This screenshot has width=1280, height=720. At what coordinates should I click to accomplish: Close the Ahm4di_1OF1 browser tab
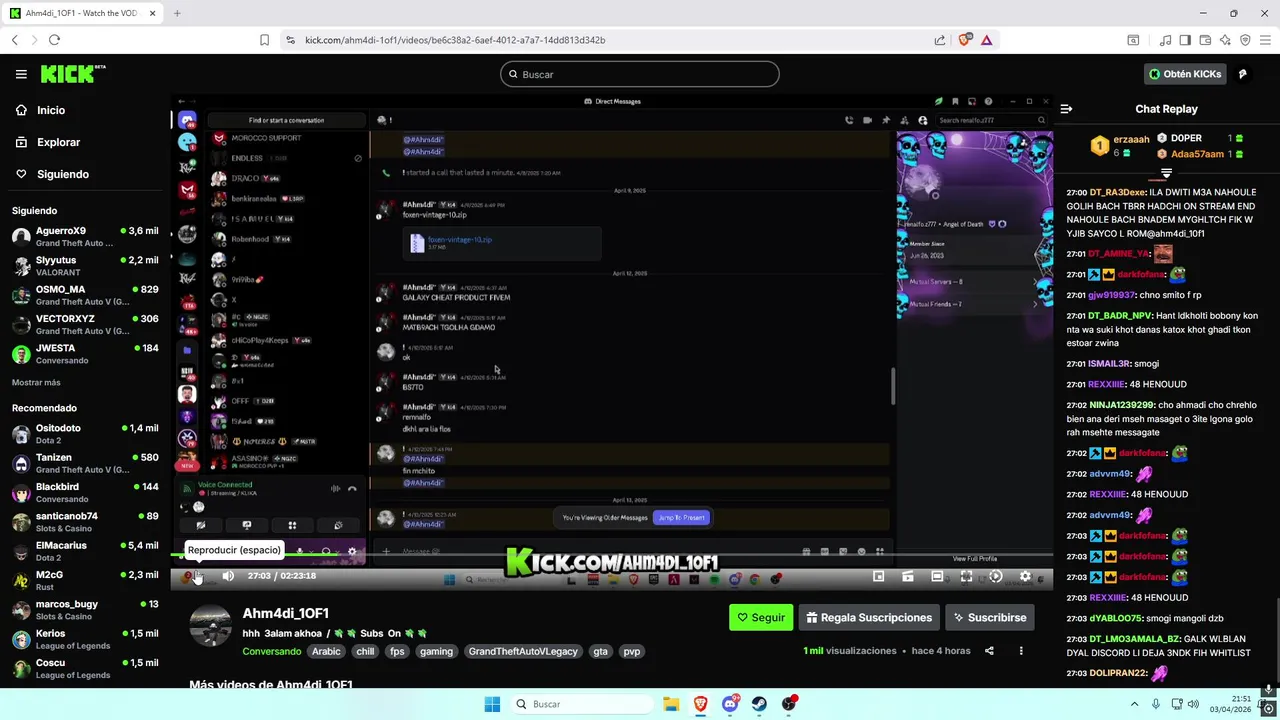tap(152, 13)
